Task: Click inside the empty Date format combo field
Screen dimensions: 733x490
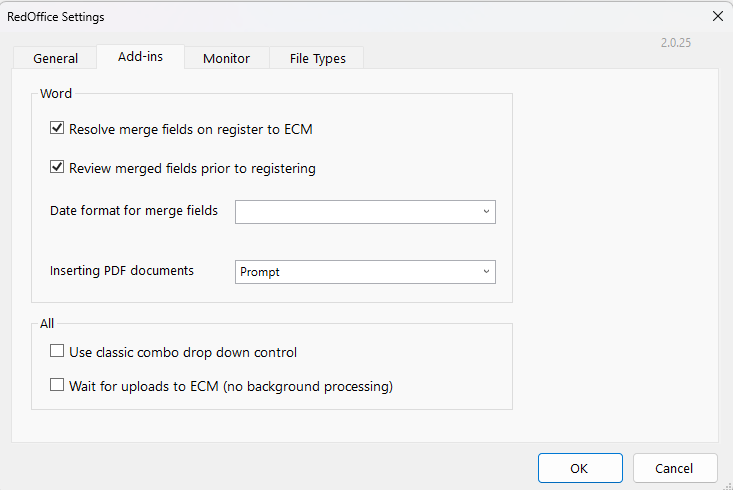Action: click(x=357, y=212)
